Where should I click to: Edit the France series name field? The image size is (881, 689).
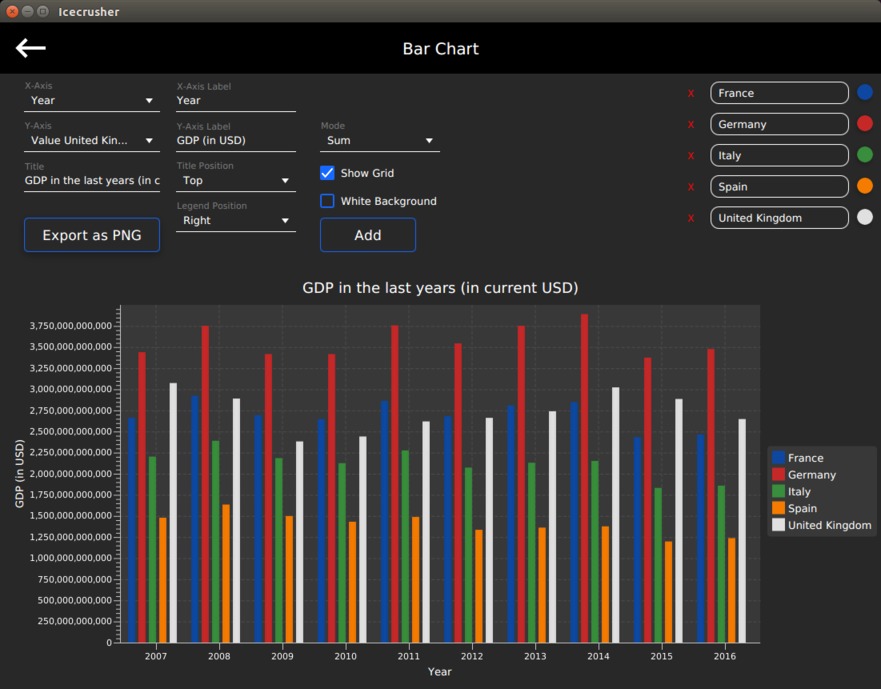click(x=779, y=93)
